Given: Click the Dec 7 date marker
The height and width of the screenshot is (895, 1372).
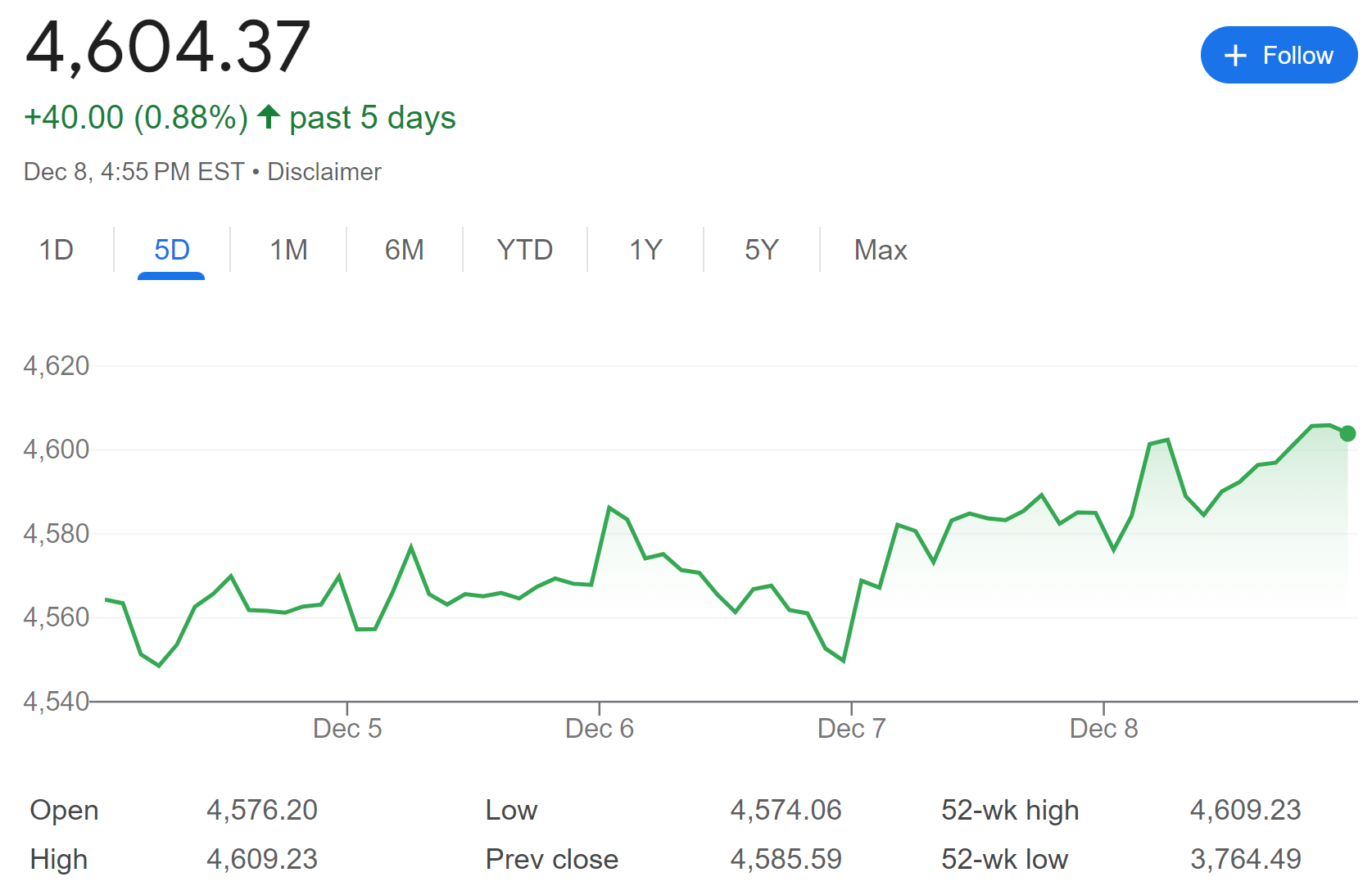Looking at the screenshot, I should (852, 728).
